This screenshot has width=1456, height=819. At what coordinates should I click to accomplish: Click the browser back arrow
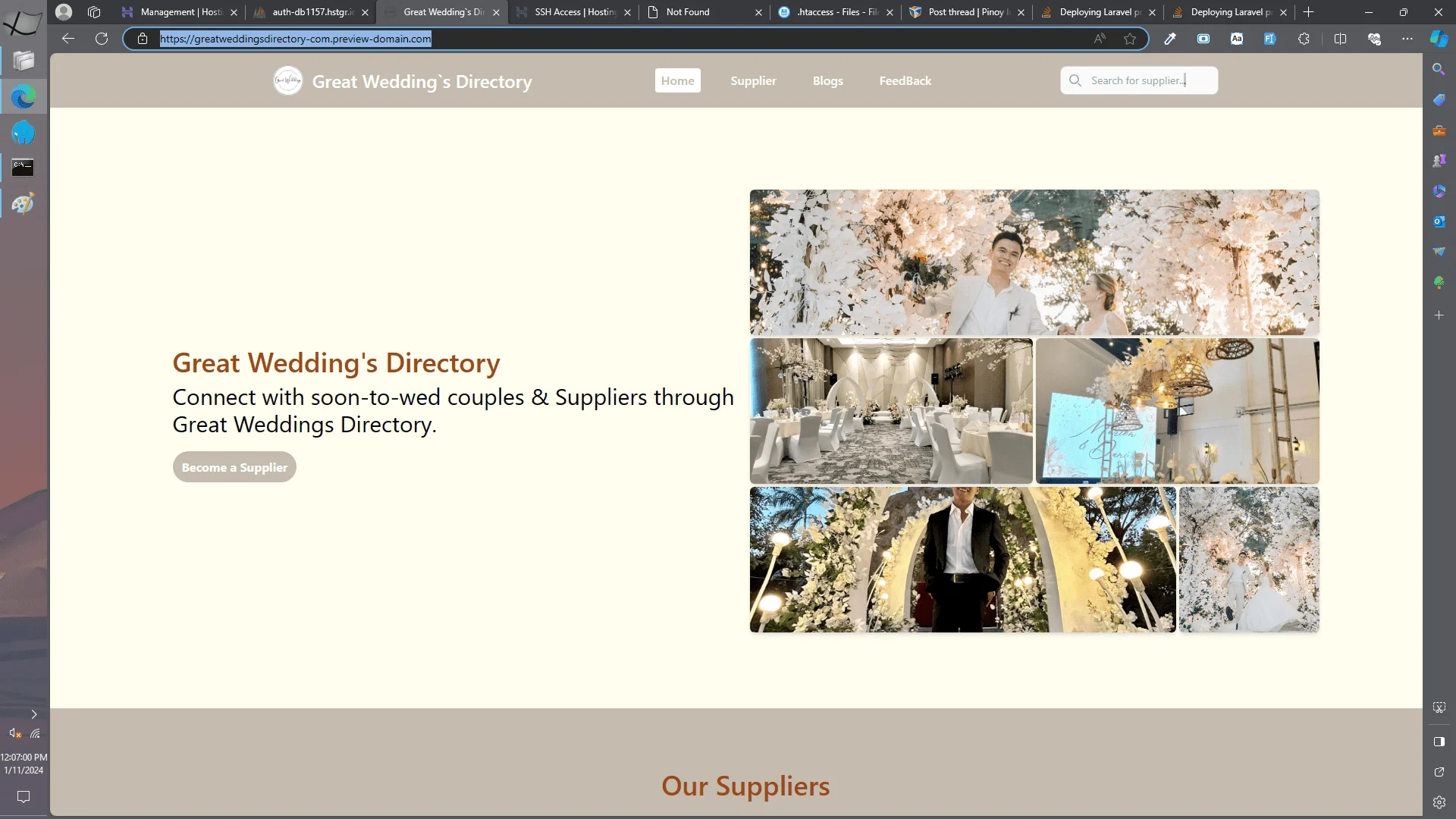[x=68, y=39]
